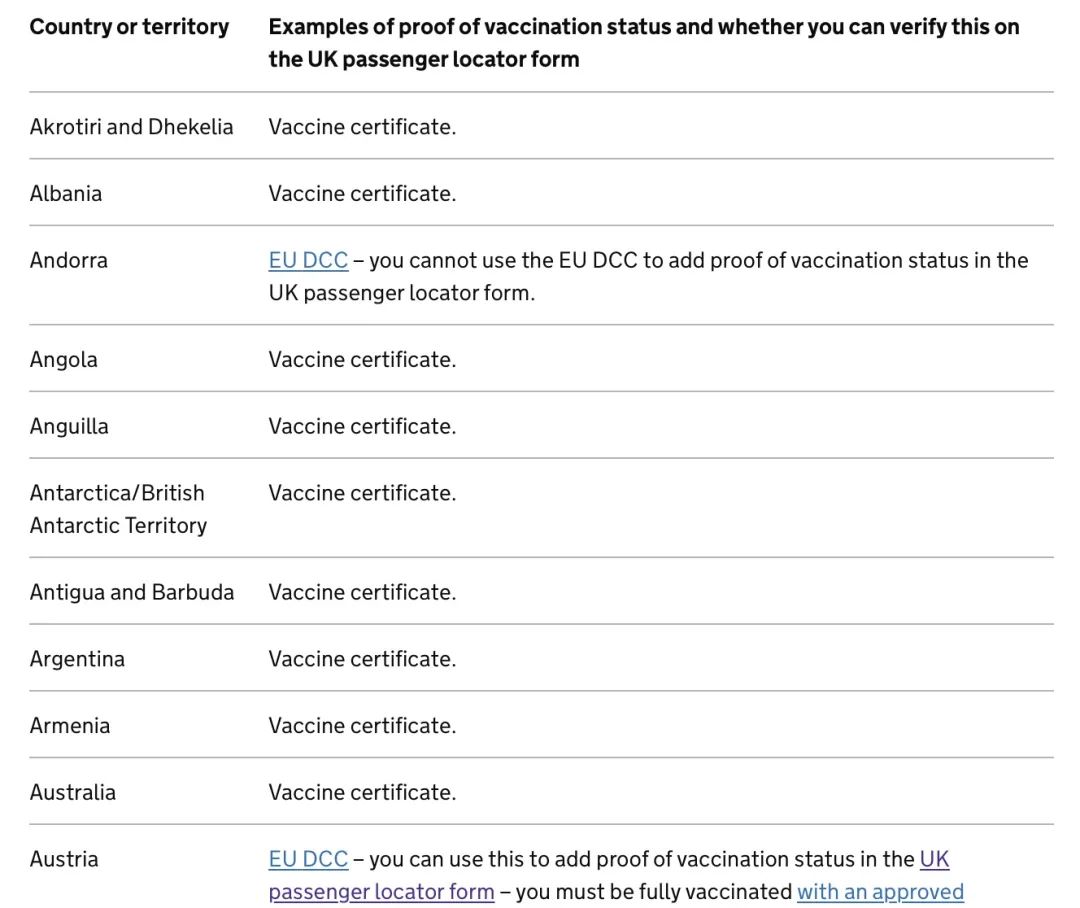Click the Angola country entry
Screen dimensions: 1080x908
click(x=63, y=360)
